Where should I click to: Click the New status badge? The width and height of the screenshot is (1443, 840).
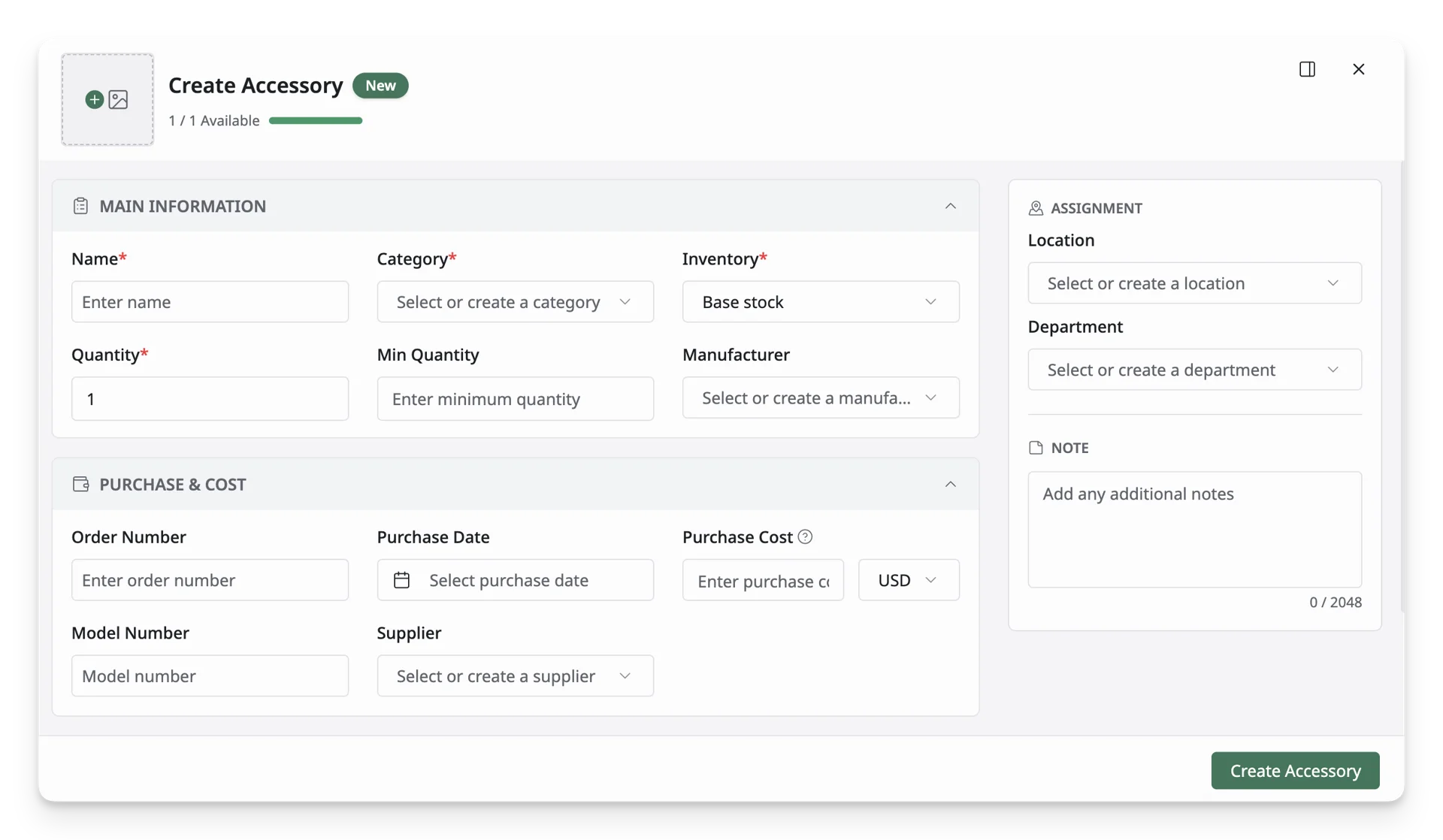tap(380, 86)
